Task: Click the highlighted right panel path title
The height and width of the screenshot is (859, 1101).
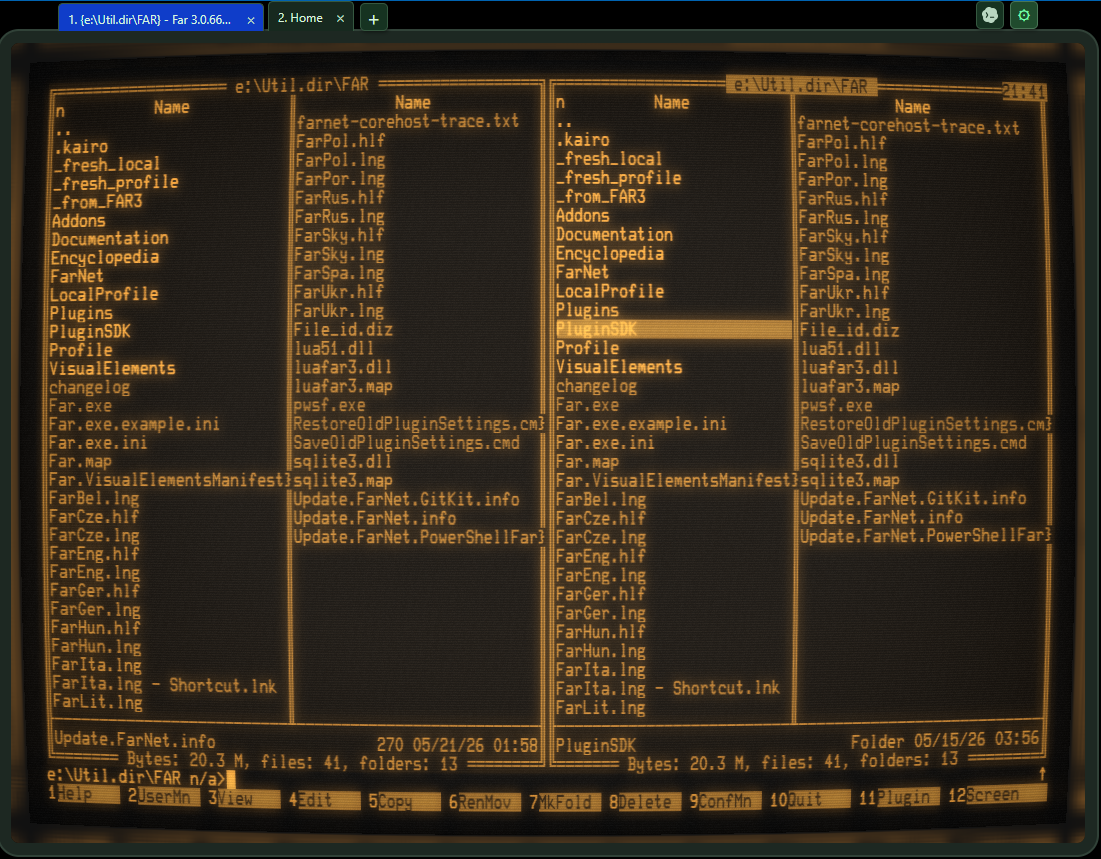Action: tap(801, 86)
